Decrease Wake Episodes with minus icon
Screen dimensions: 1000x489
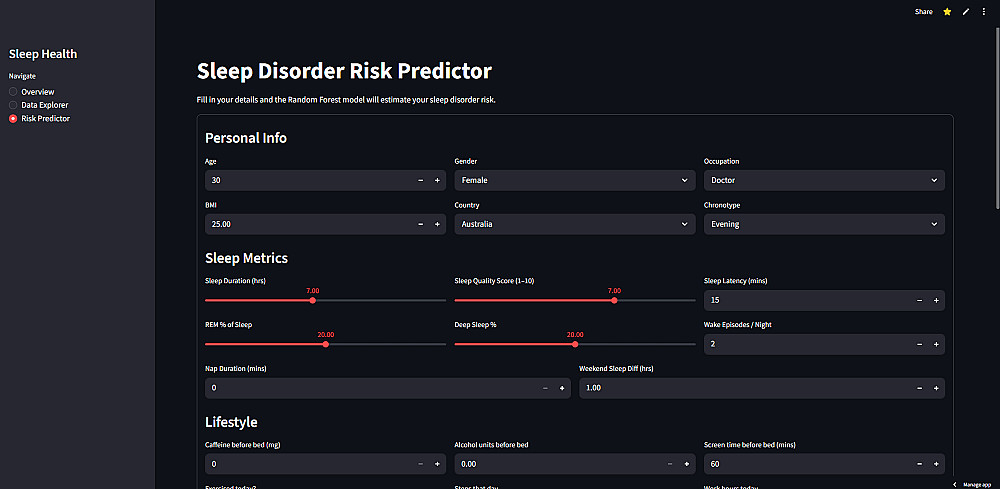coord(920,344)
